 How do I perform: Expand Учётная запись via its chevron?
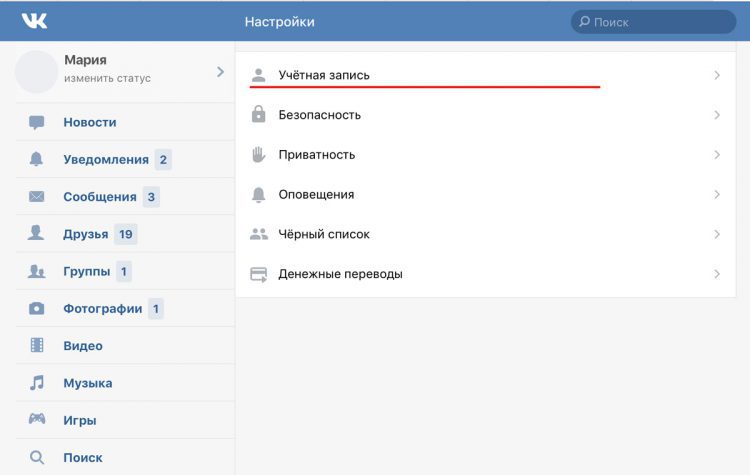coord(717,75)
